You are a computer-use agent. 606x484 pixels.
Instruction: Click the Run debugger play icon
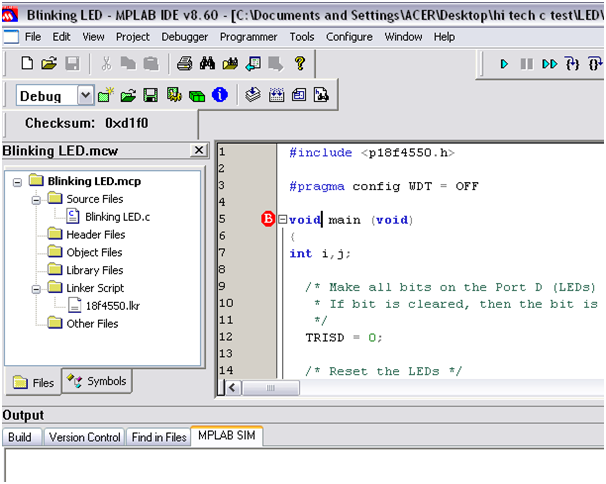(504, 64)
